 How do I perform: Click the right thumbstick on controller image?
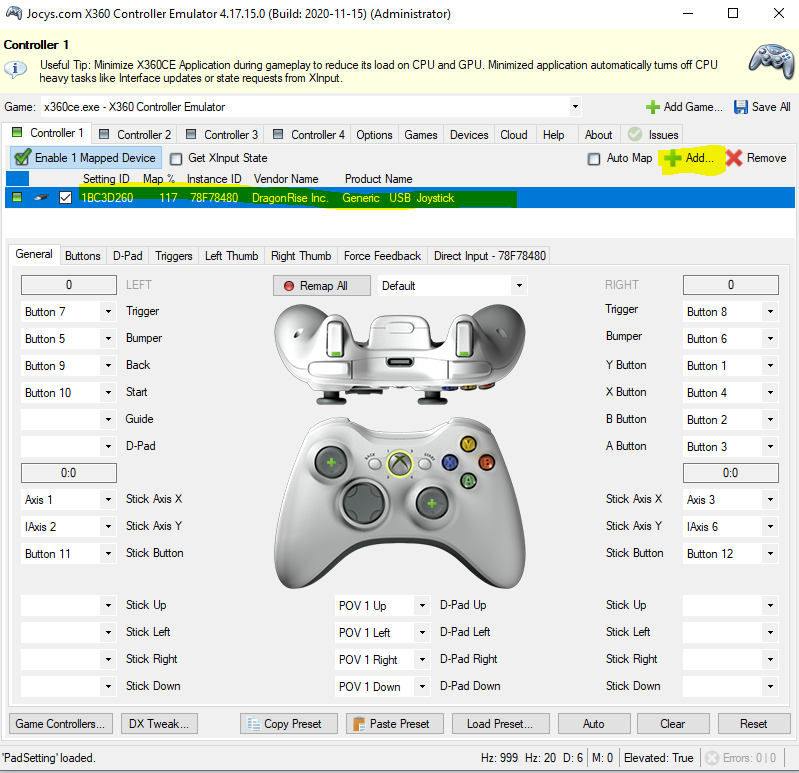(432, 503)
